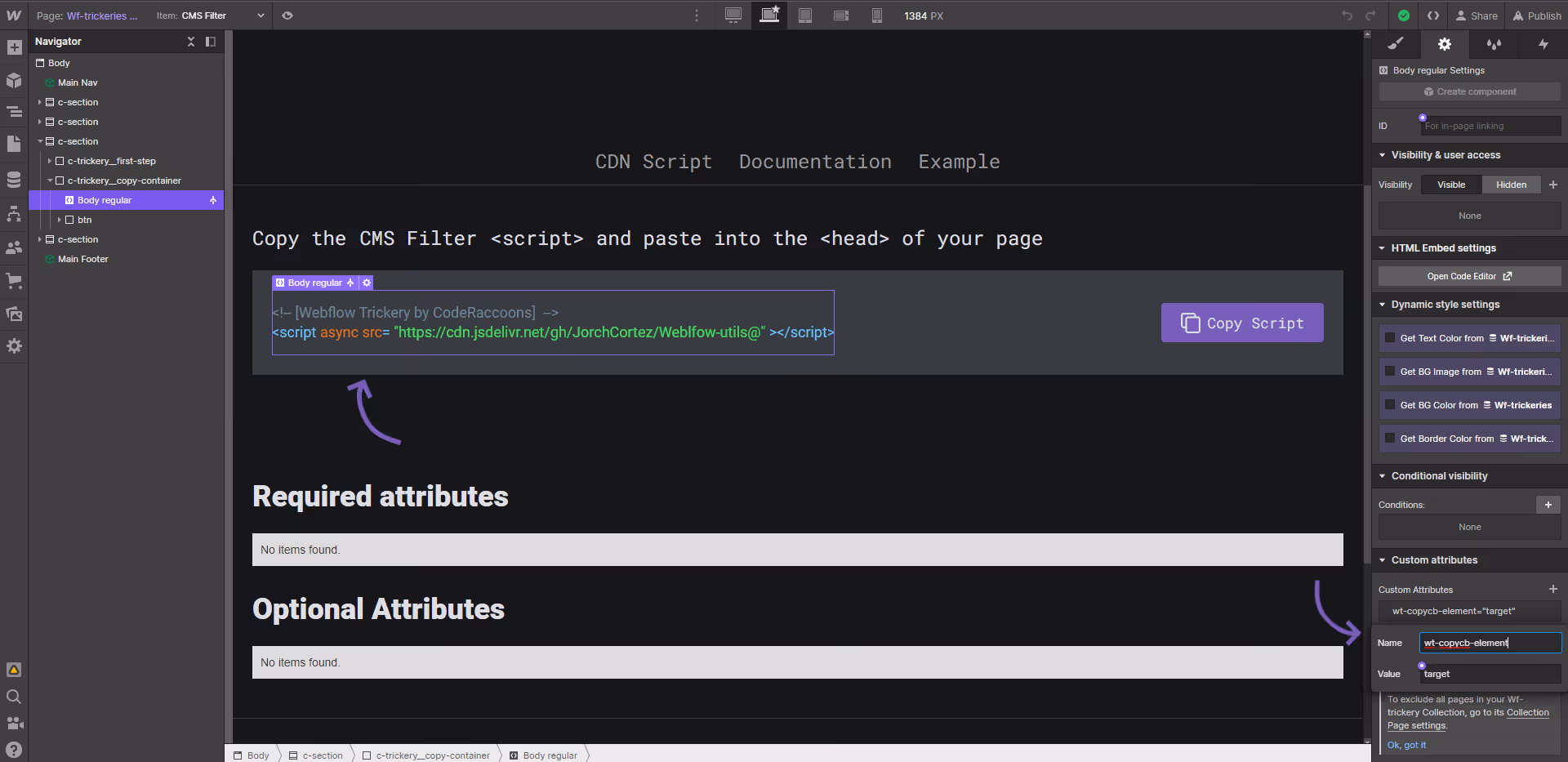
Task: Switch to the Style Manager drops tab
Action: coord(1494,44)
